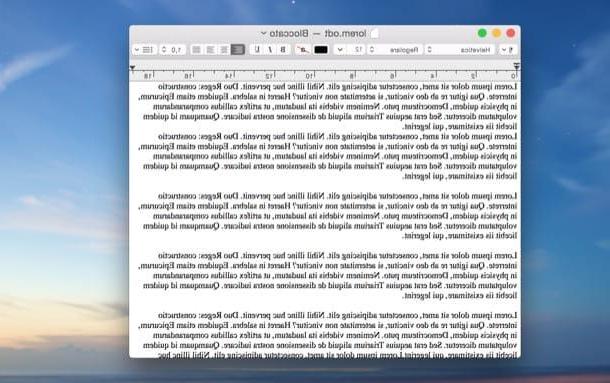Toggle bold with the B button
Screen dimensions: 610x383
pos(283,49)
